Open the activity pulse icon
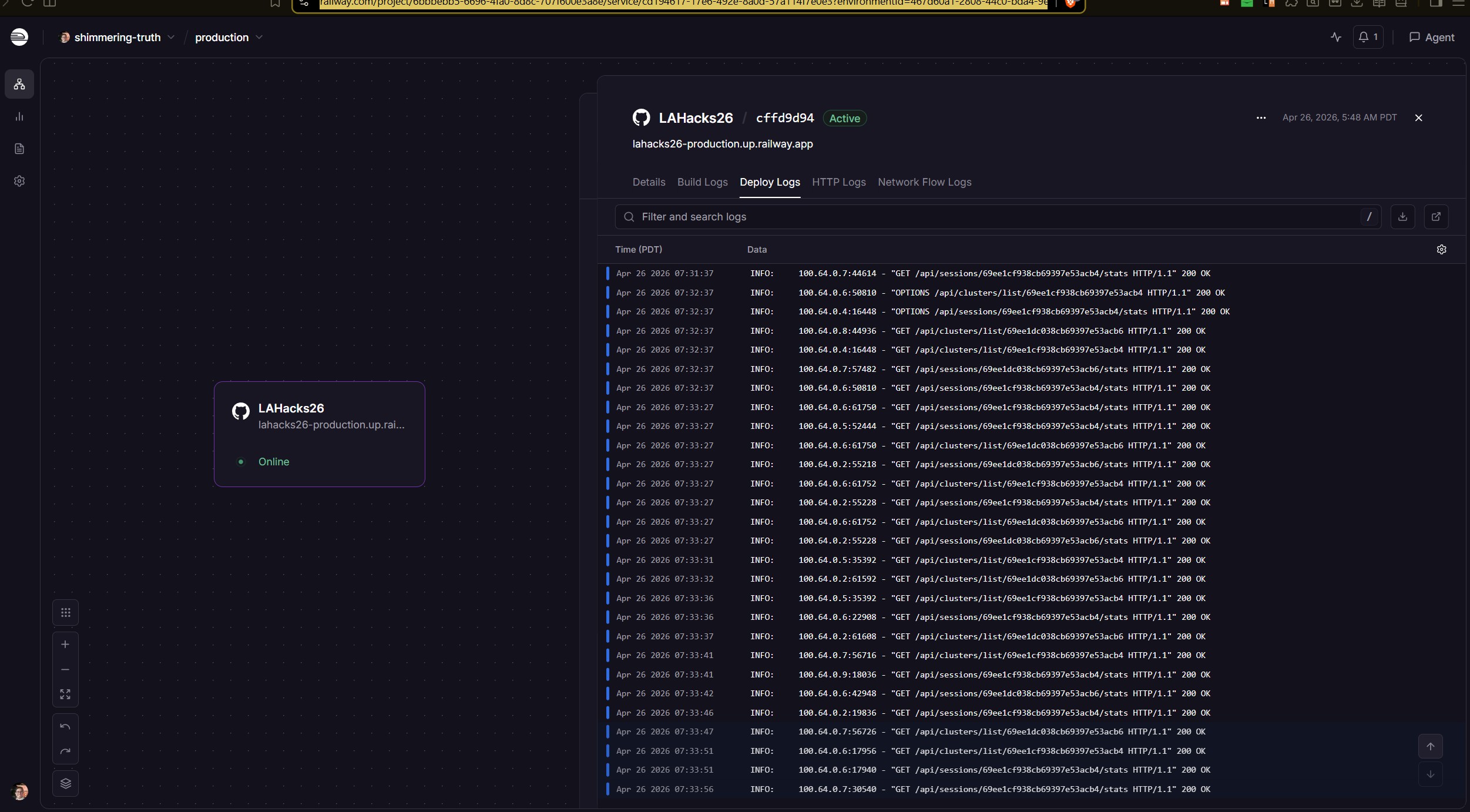 (x=1336, y=37)
